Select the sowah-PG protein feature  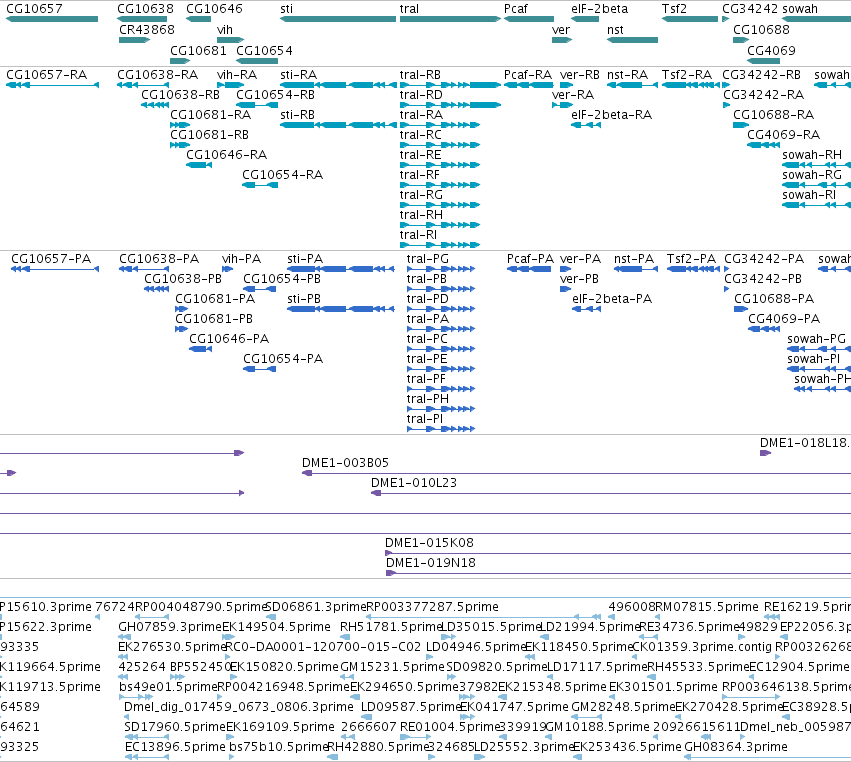[x=819, y=349]
